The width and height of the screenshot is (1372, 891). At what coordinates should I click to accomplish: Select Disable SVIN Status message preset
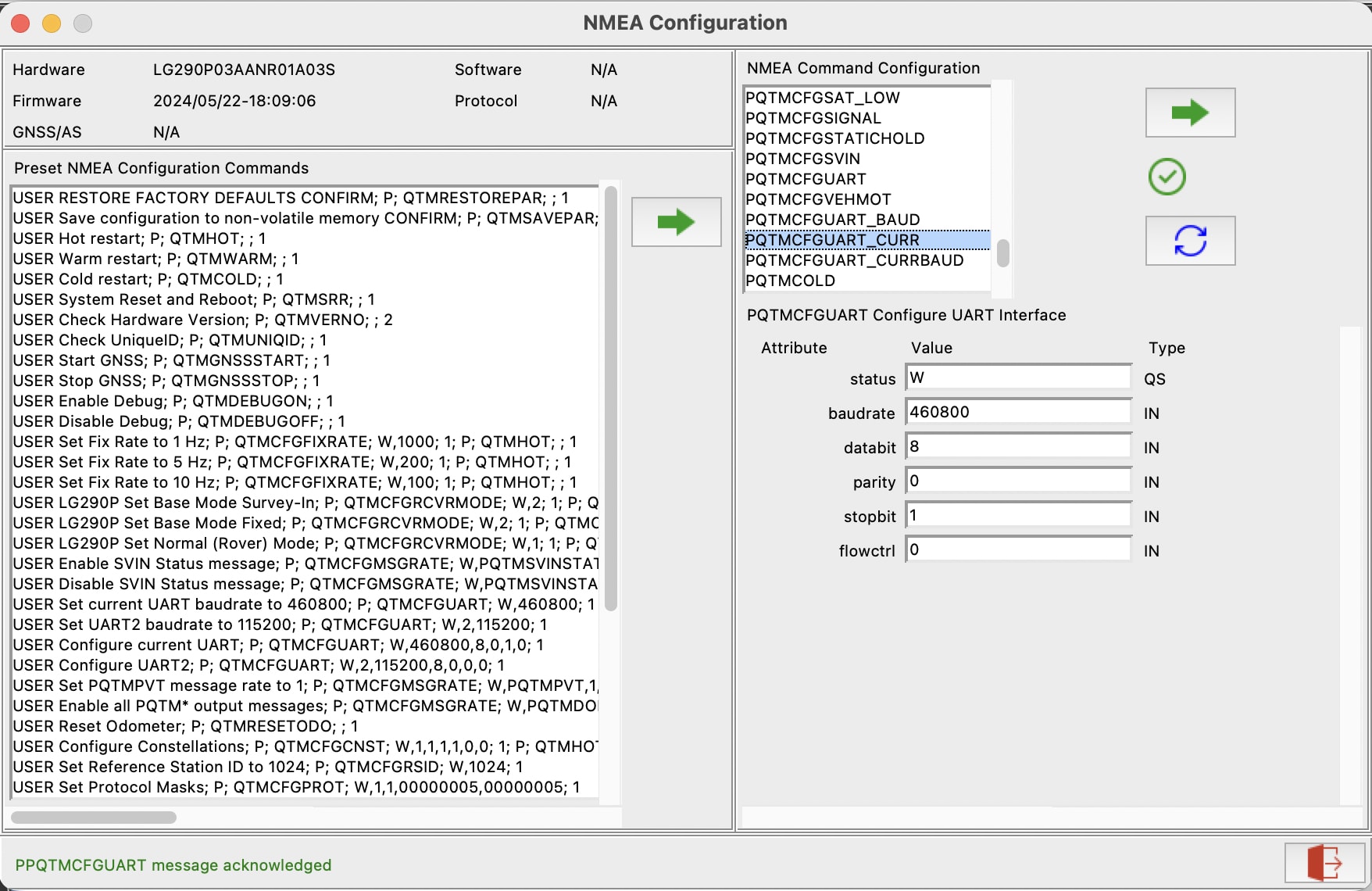pos(305,584)
